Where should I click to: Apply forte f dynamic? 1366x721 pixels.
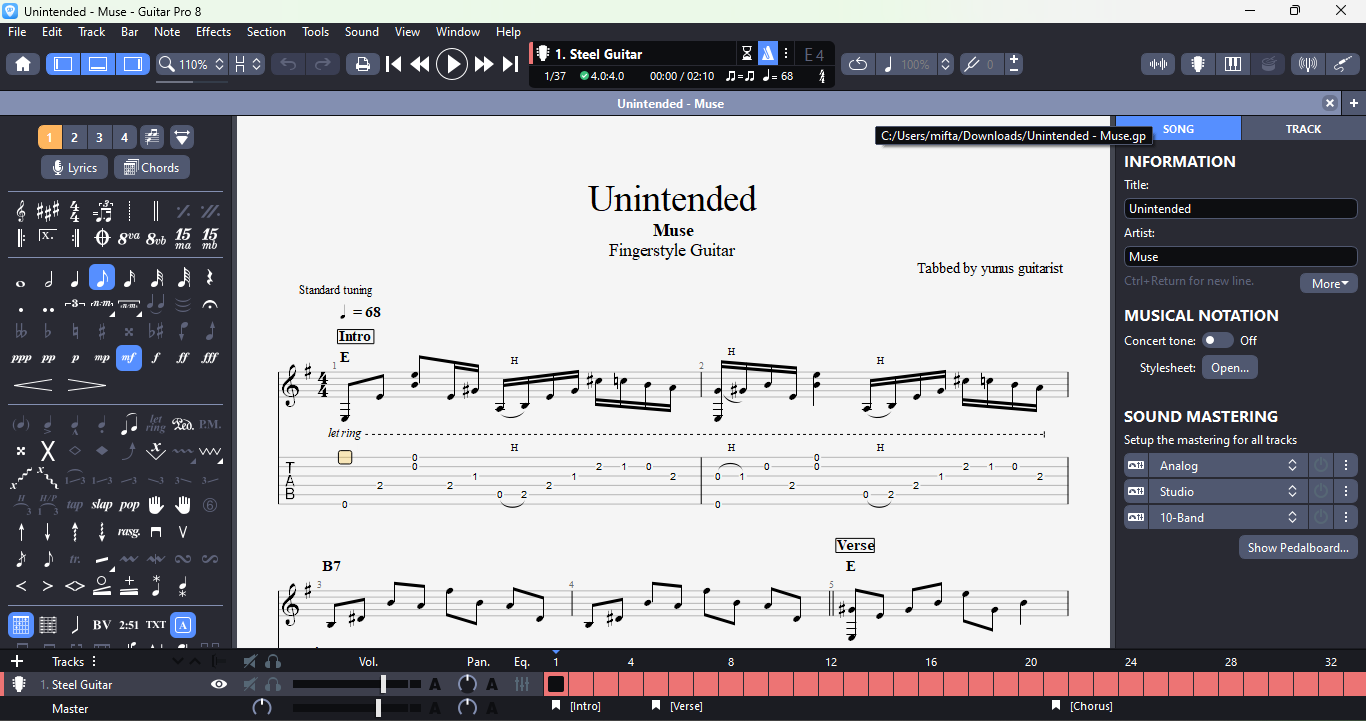click(x=156, y=358)
